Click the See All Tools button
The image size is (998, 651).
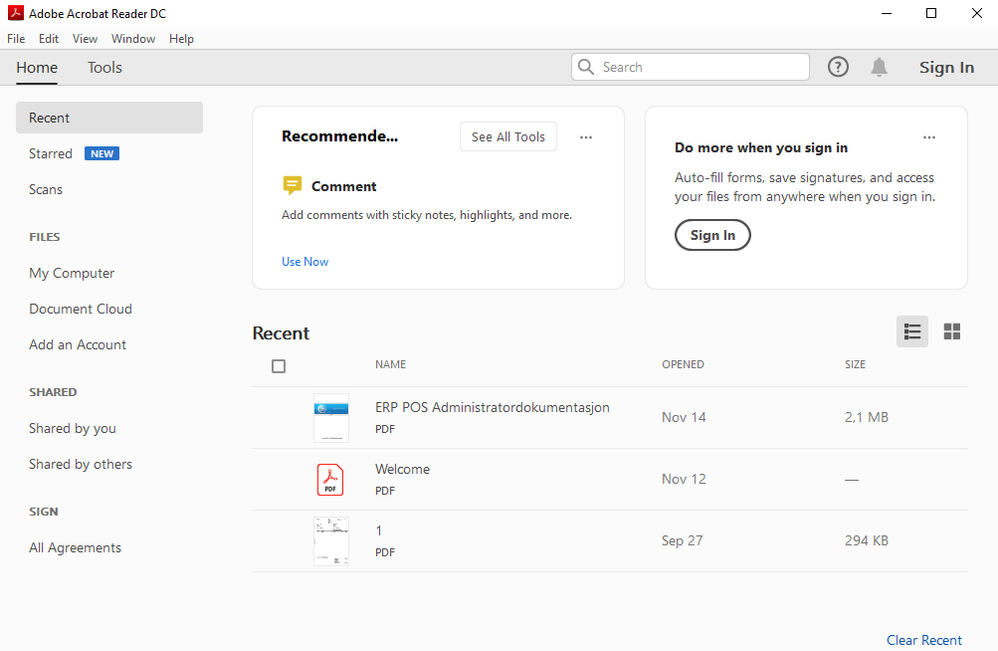(509, 137)
